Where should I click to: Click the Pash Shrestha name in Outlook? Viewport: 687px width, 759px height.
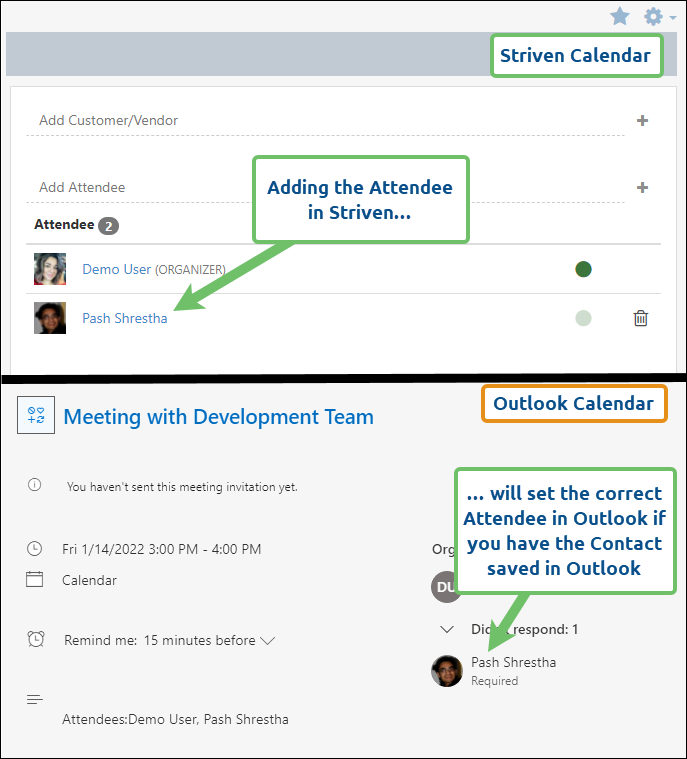[x=514, y=662]
